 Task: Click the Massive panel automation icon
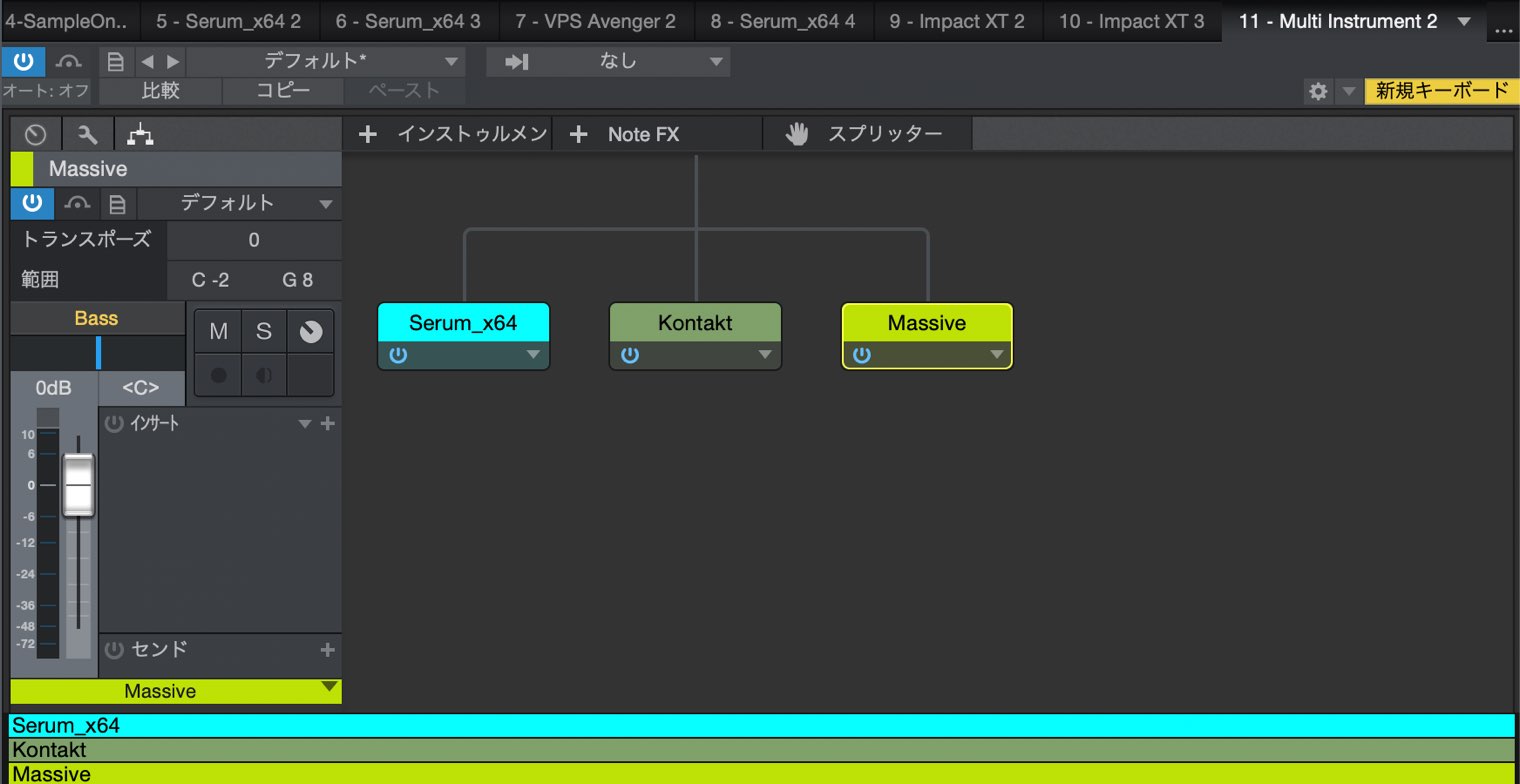pos(76,204)
